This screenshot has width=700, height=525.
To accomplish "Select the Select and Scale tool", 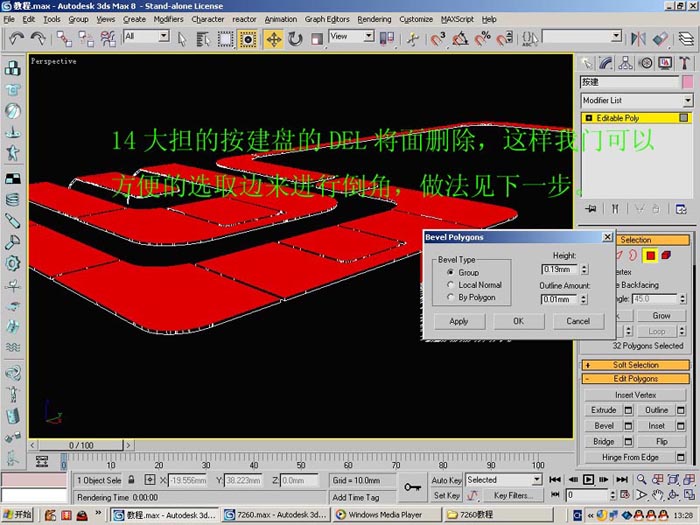I will [x=317, y=39].
